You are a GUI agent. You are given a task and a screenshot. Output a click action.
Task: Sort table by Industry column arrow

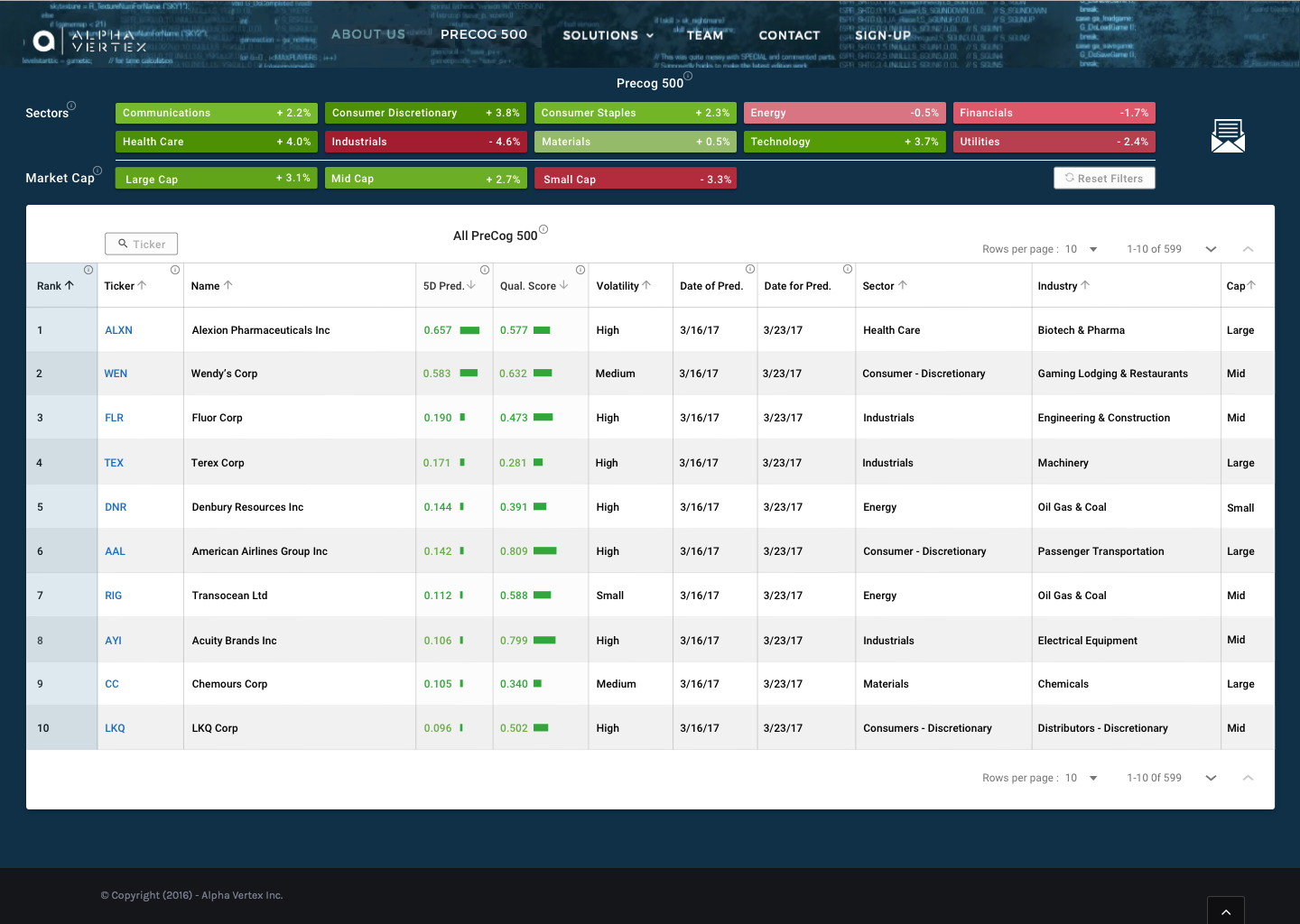tap(1085, 285)
